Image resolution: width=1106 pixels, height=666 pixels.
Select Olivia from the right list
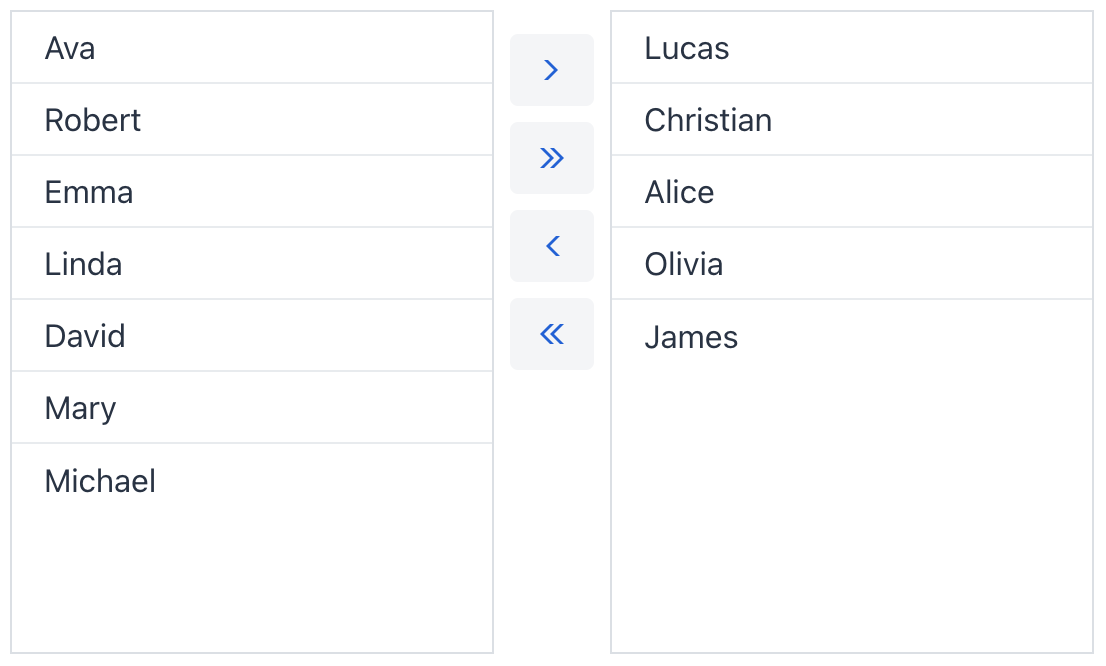point(684,264)
